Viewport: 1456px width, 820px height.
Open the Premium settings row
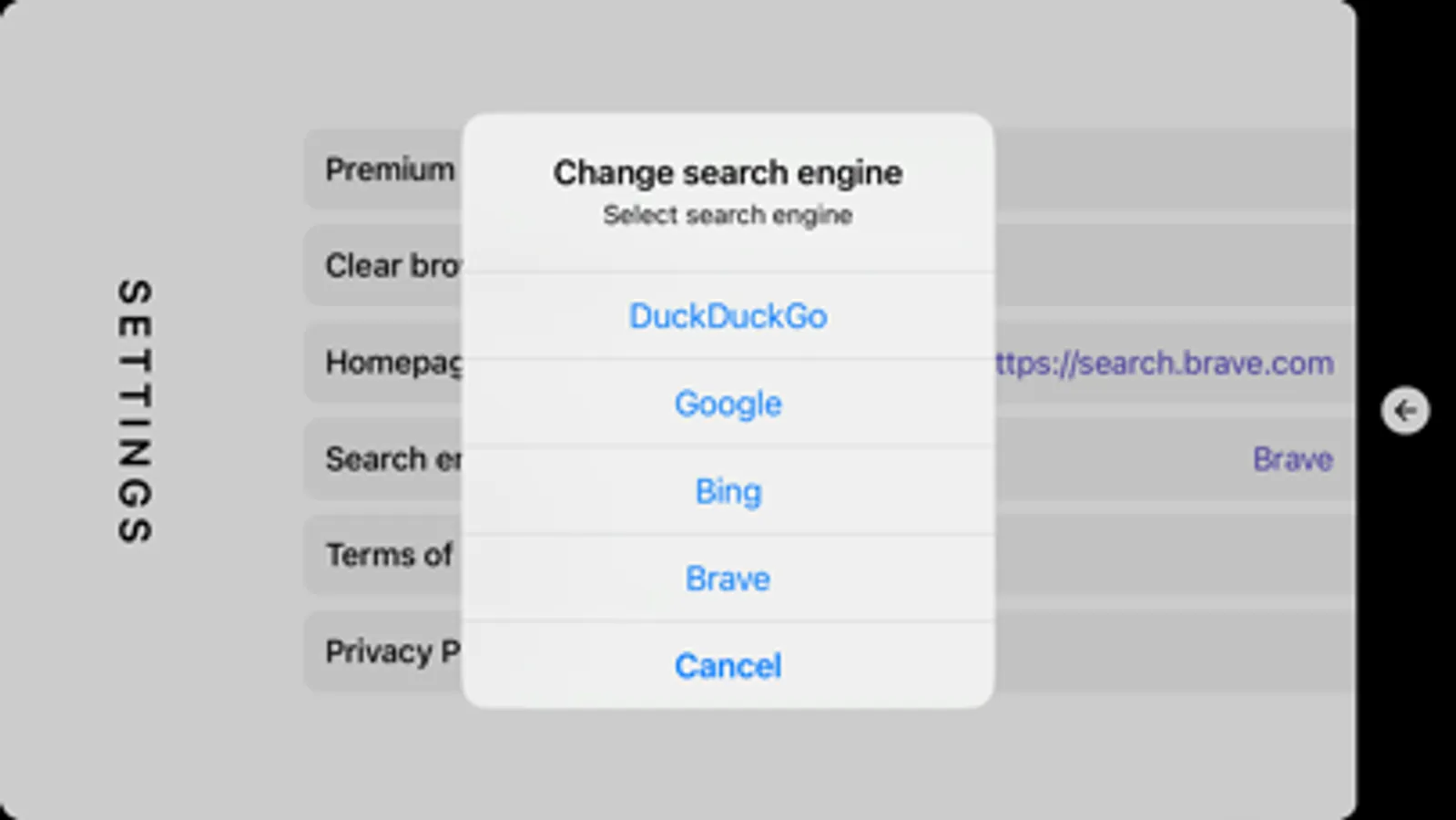(x=390, y=169)
